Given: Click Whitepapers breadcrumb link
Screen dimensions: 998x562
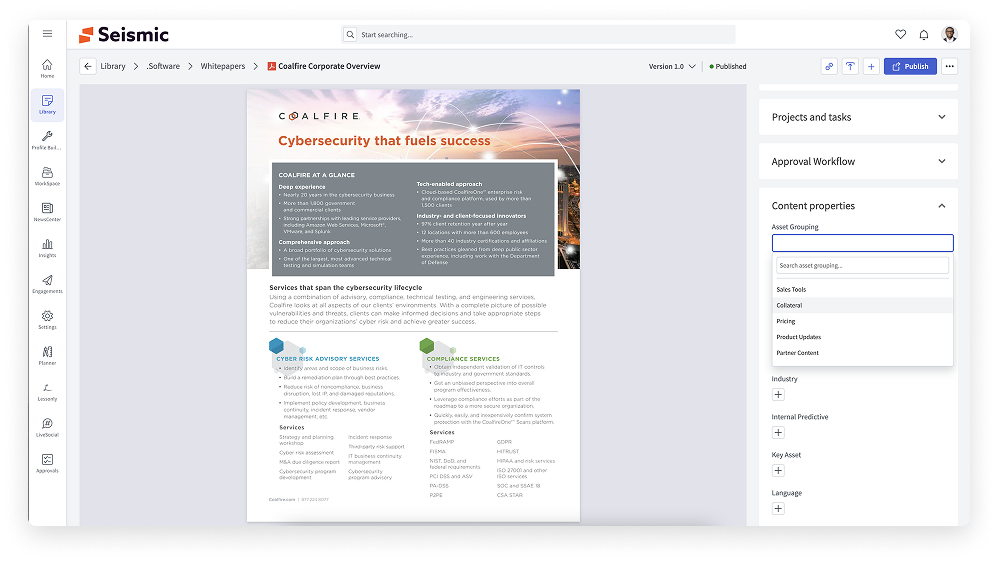Looking at the screenshot, I should 223,66.
